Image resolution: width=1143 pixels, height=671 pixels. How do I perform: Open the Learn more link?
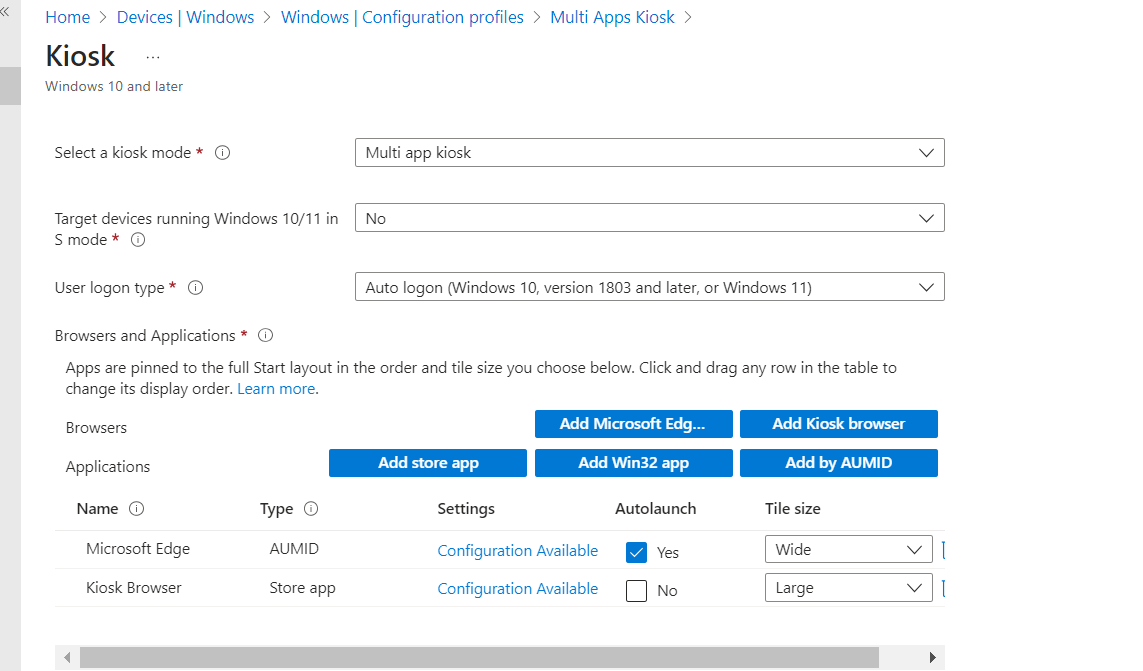[x=276, y=389]
